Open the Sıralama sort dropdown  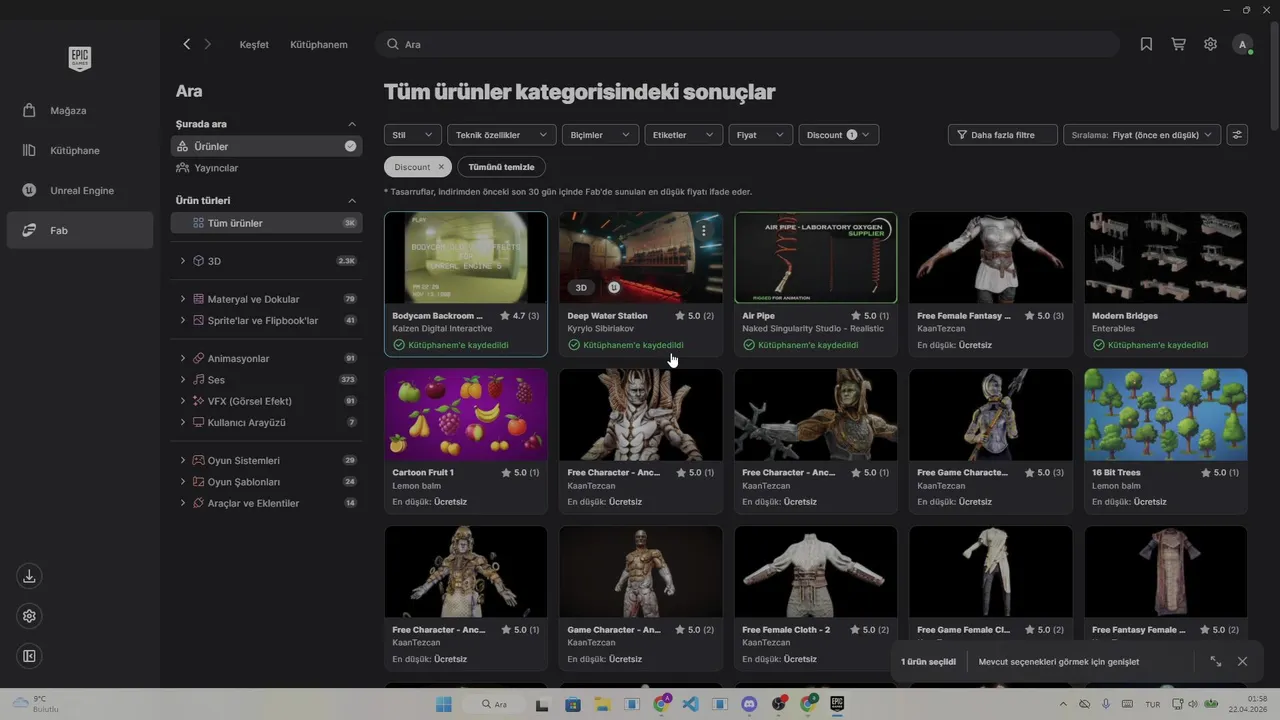[1142, 135]
